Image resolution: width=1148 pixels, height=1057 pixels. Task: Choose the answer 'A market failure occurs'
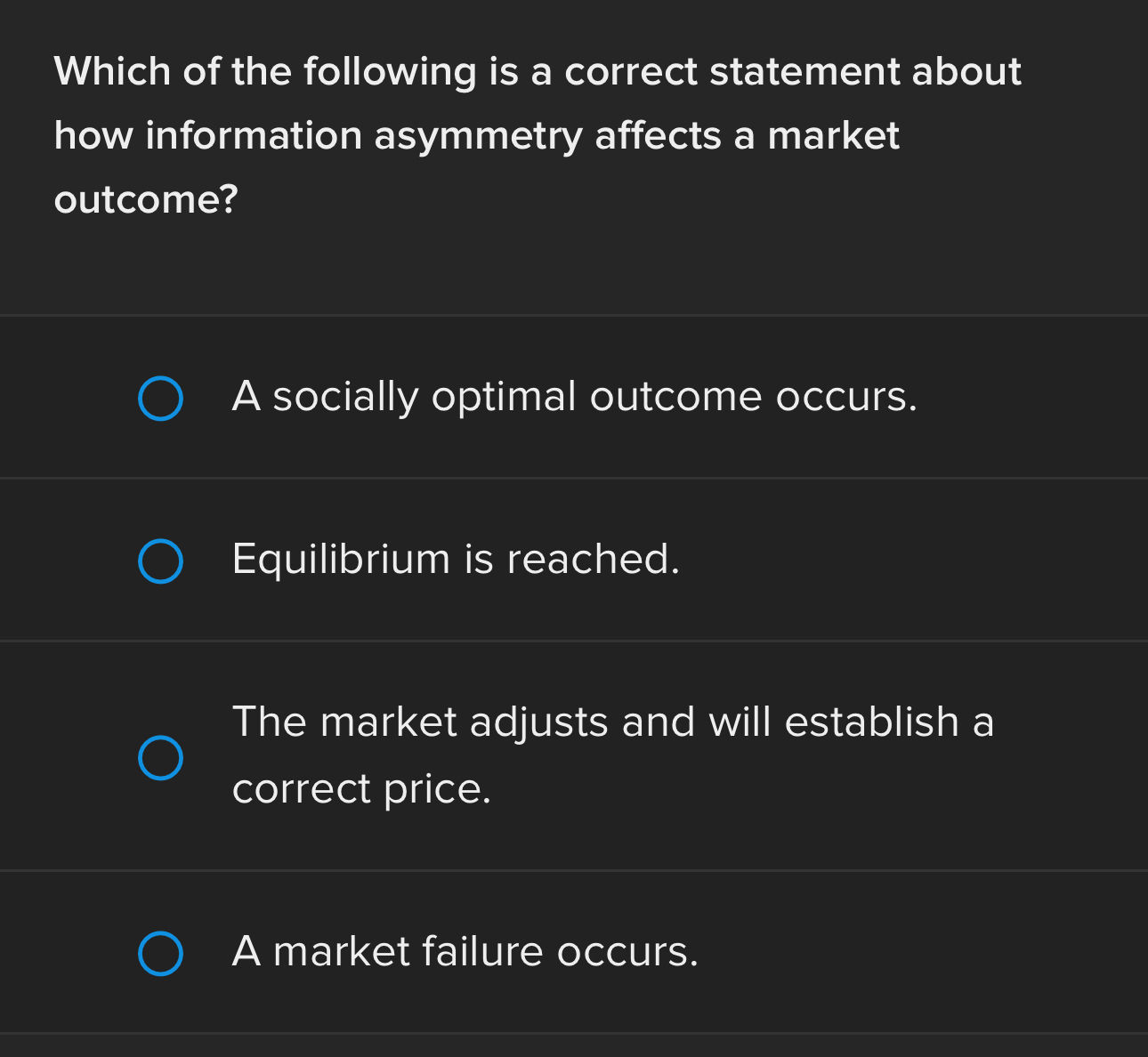click(x=465, y=952)
